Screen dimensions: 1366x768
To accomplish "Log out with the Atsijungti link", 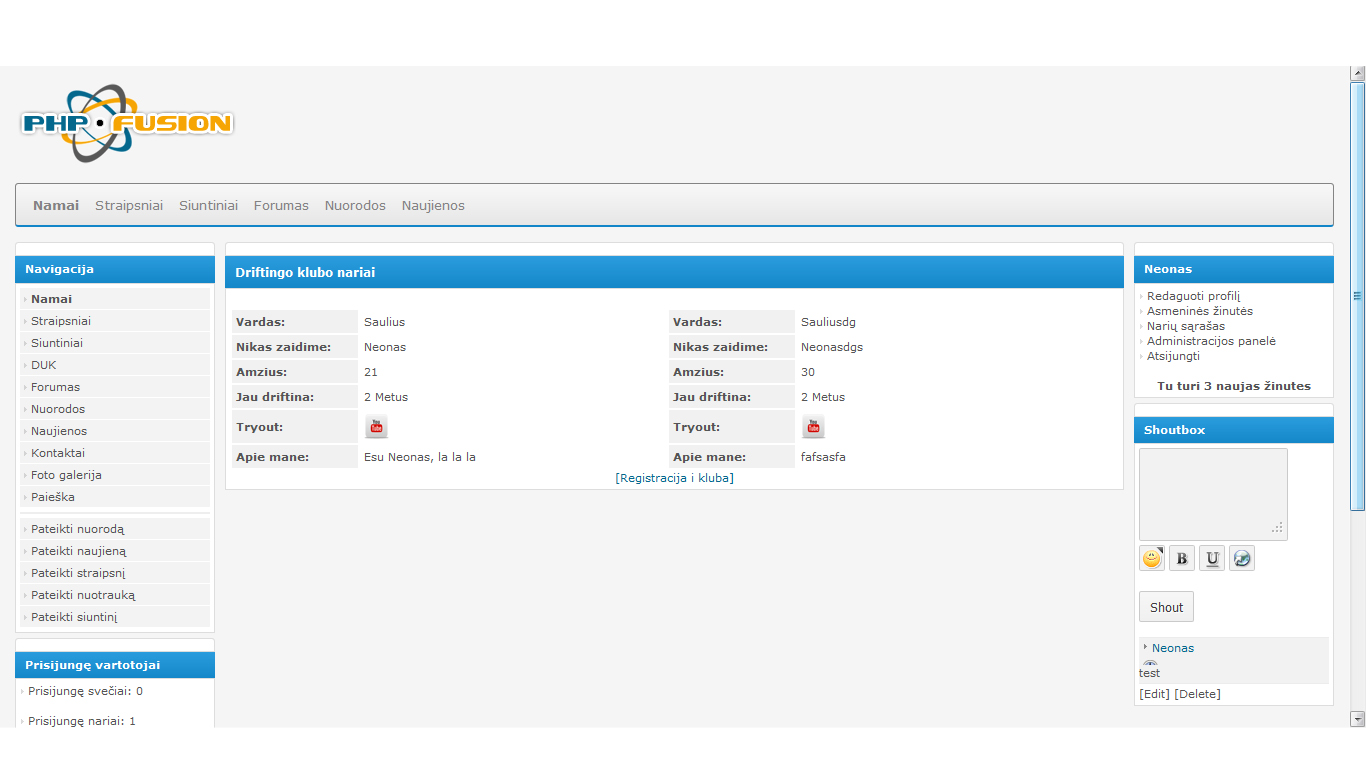I will click(1173, 356).
